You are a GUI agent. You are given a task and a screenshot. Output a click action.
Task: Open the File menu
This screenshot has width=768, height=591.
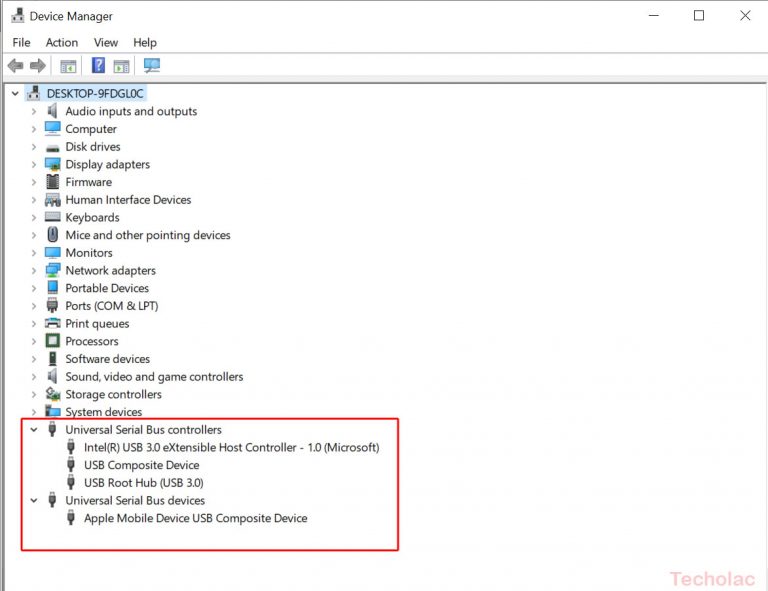(21, 43)
